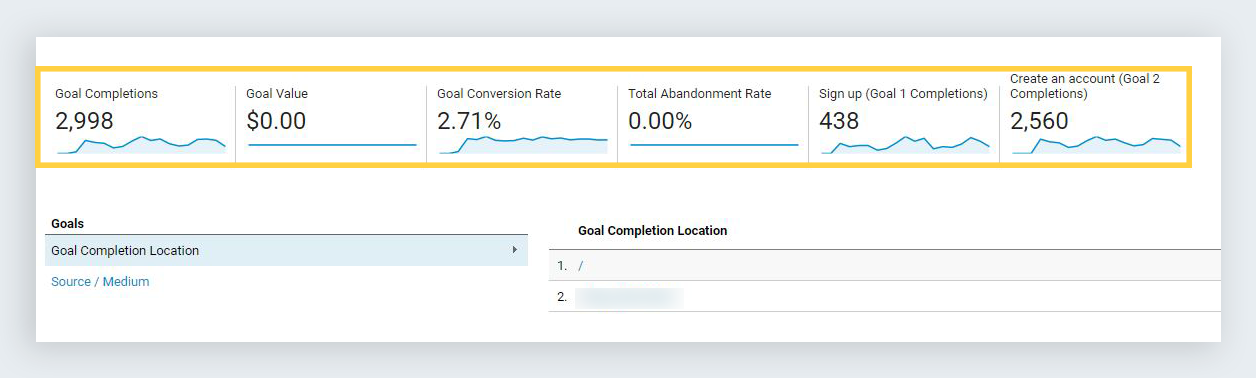The width and height of the screenshot is (1256, 378).
Task: Click the 438 sign up value
Action: 839,121
